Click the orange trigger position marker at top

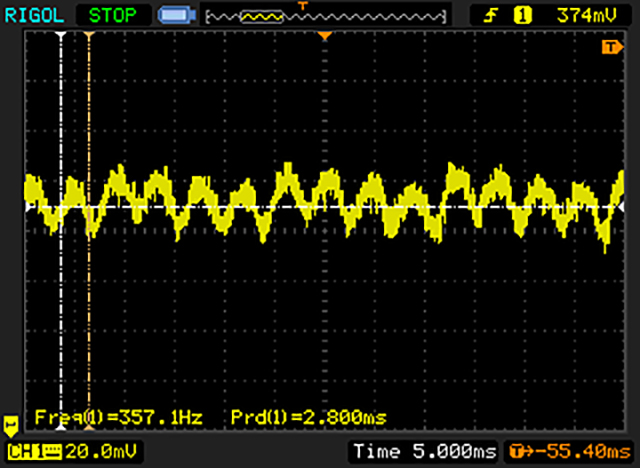pos(324,36)
